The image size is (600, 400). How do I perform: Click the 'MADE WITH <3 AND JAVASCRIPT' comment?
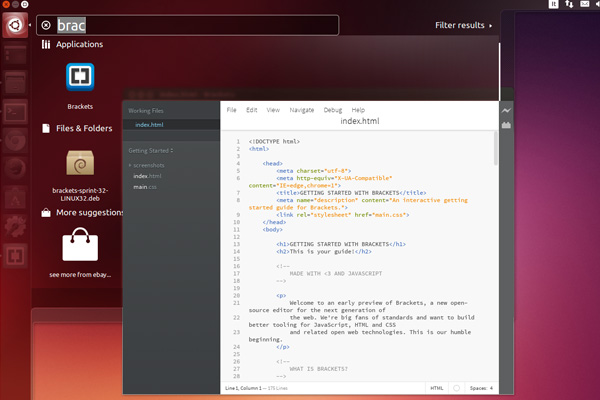point(336,274)
